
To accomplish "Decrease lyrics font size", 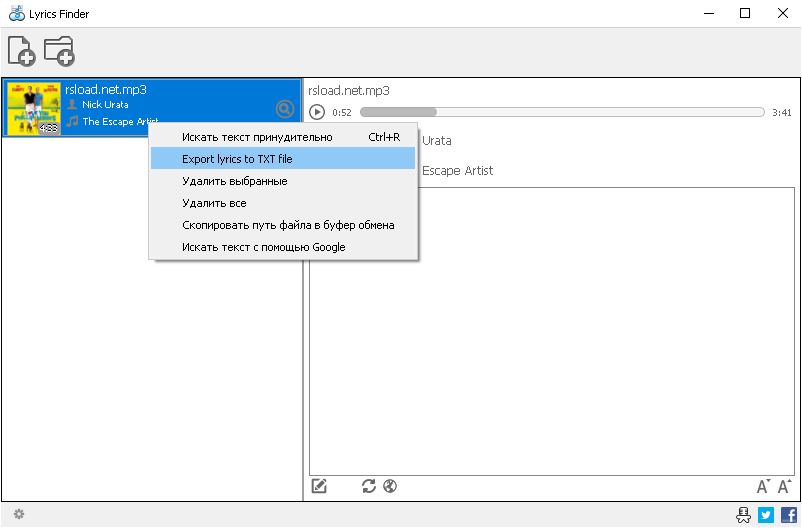I will [763, 486].
